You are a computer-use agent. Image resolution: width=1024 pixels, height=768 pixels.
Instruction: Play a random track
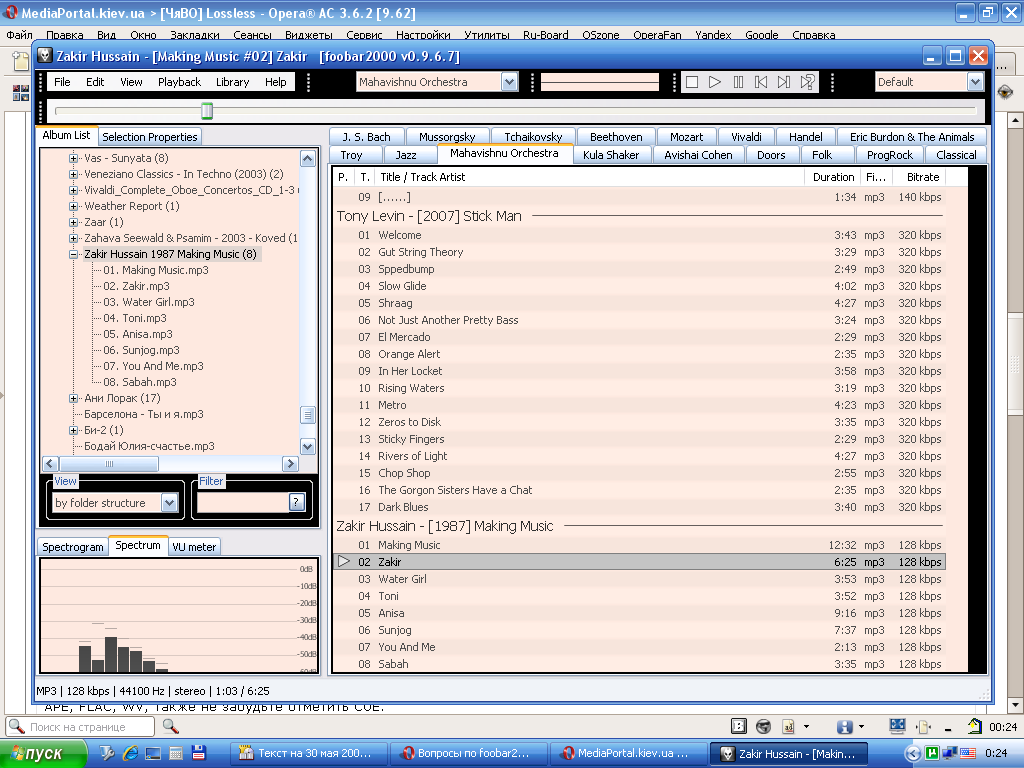tap(807, 82)
